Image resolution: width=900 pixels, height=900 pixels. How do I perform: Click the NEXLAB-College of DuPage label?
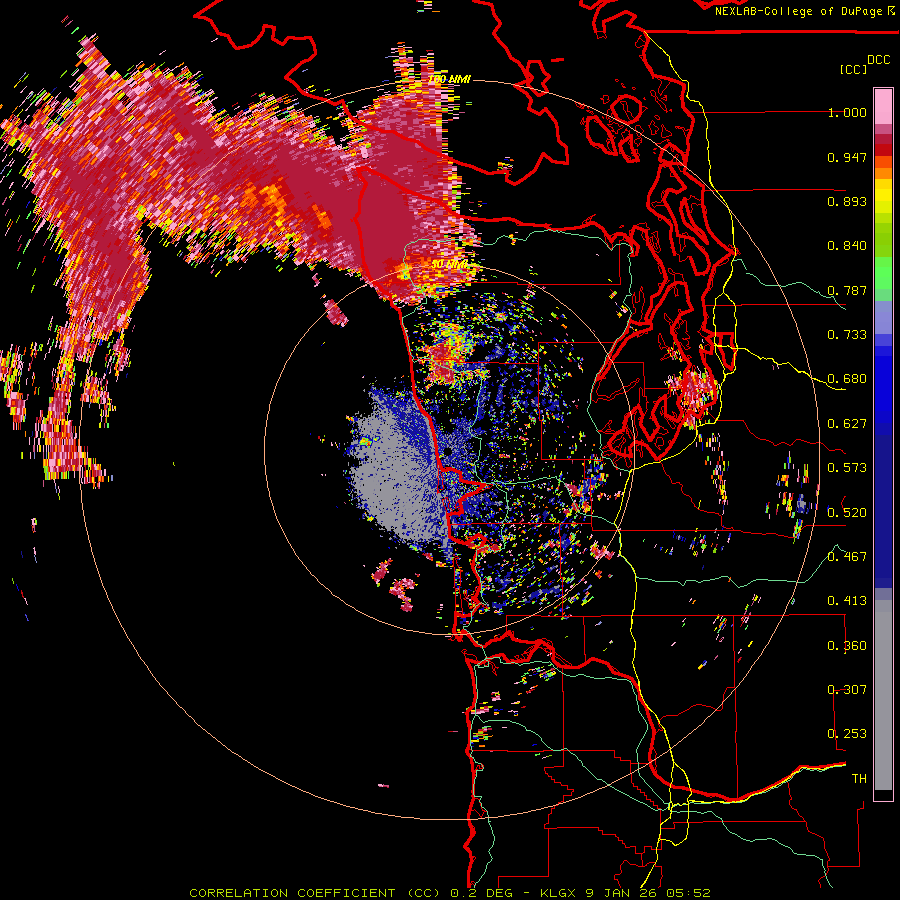pos(801,11)
